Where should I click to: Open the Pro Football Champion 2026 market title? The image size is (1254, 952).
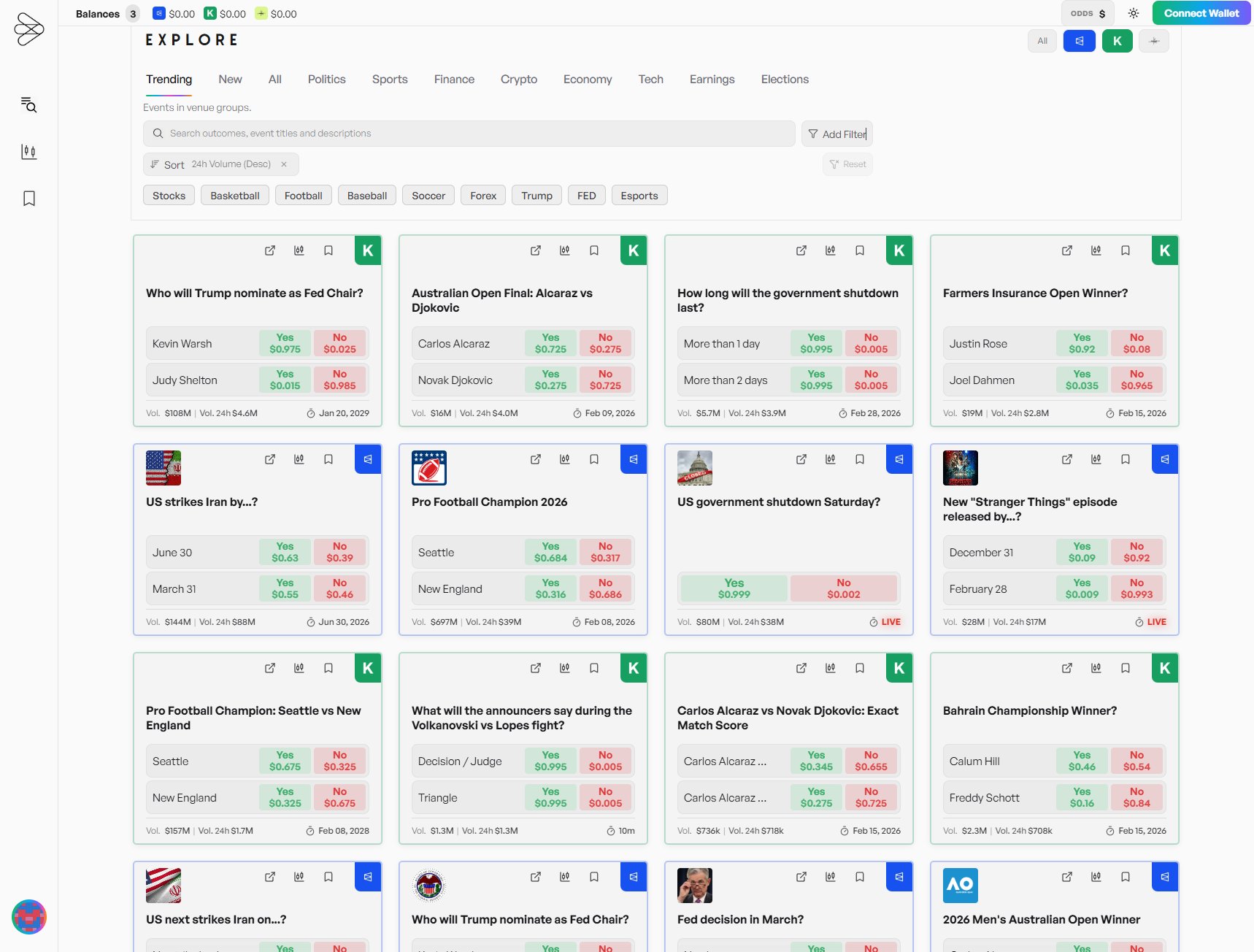pyautogui.click(x=489, y=502)
